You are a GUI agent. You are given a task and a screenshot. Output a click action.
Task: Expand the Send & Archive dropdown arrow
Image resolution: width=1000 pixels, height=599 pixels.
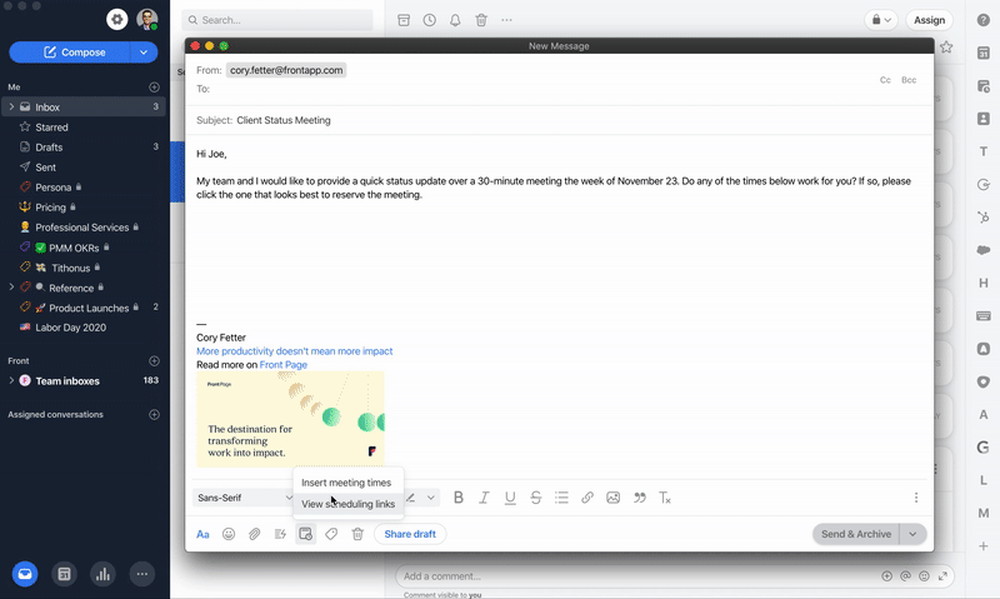tap(913, 534)
